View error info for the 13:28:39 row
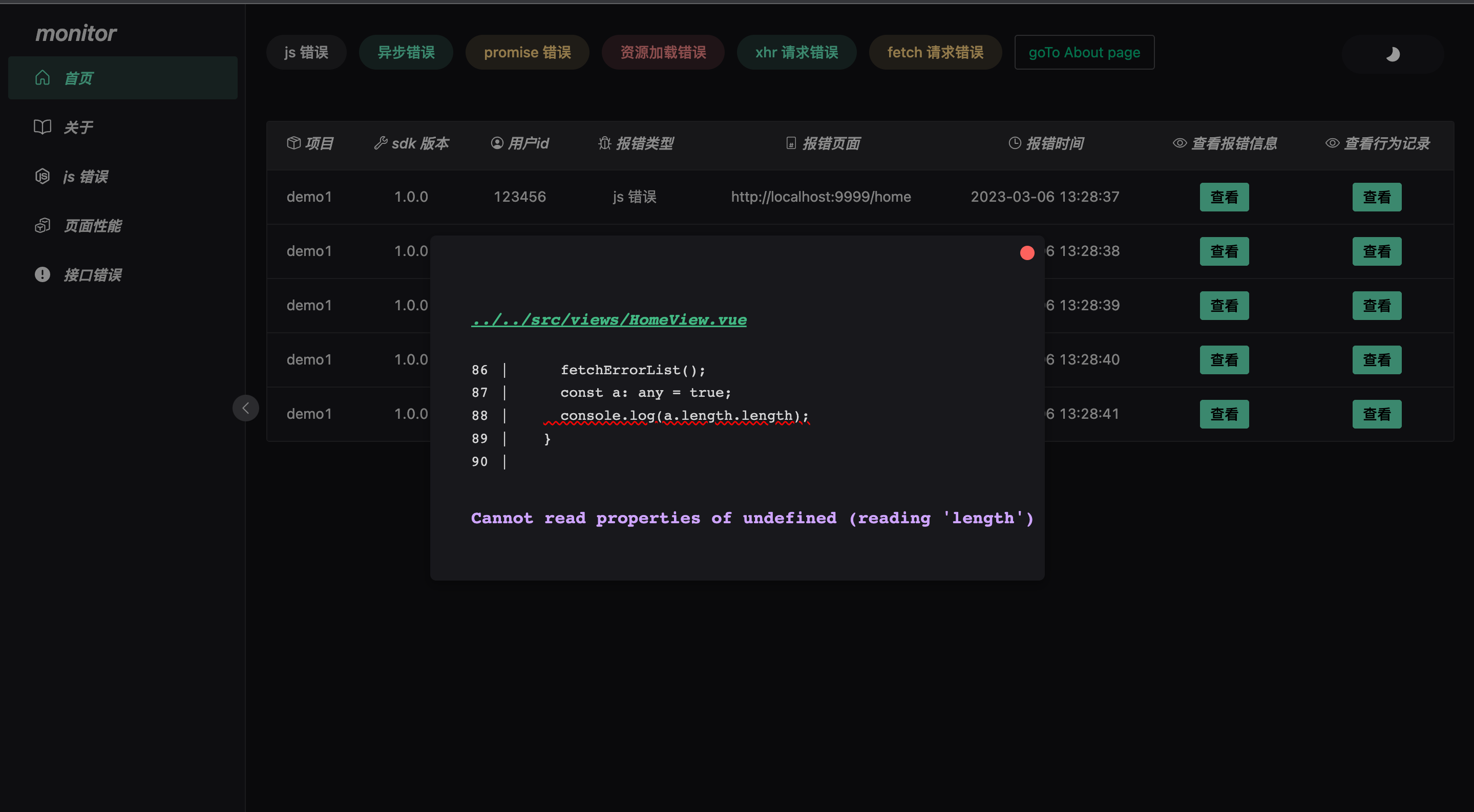 coord(1224,305)
